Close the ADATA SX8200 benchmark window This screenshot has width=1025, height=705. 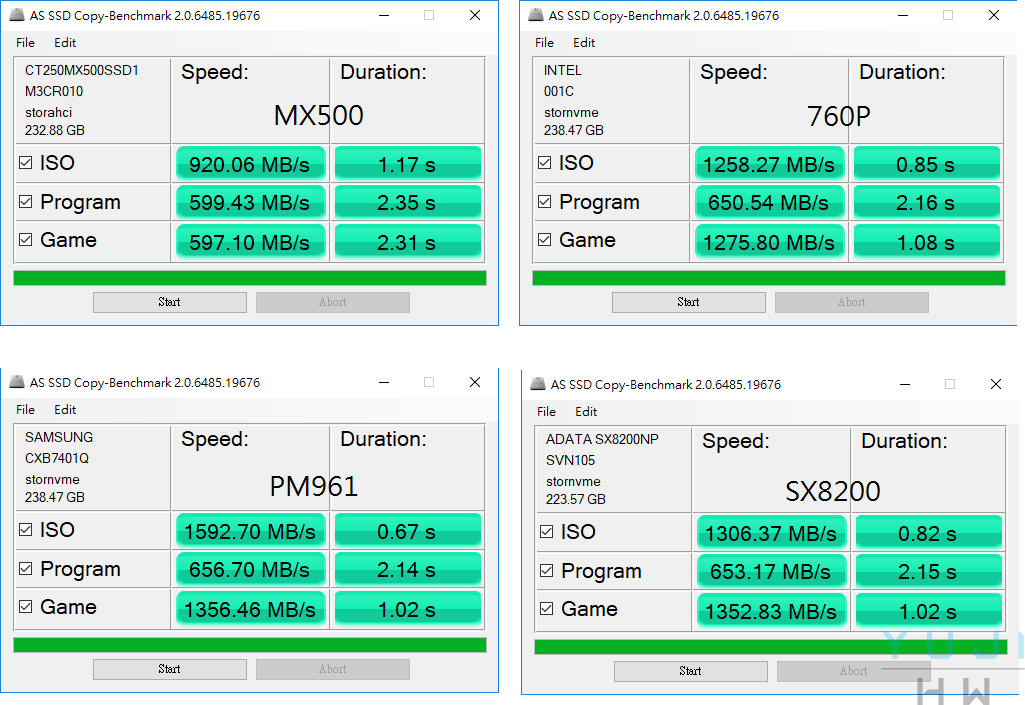pos(996,384)
